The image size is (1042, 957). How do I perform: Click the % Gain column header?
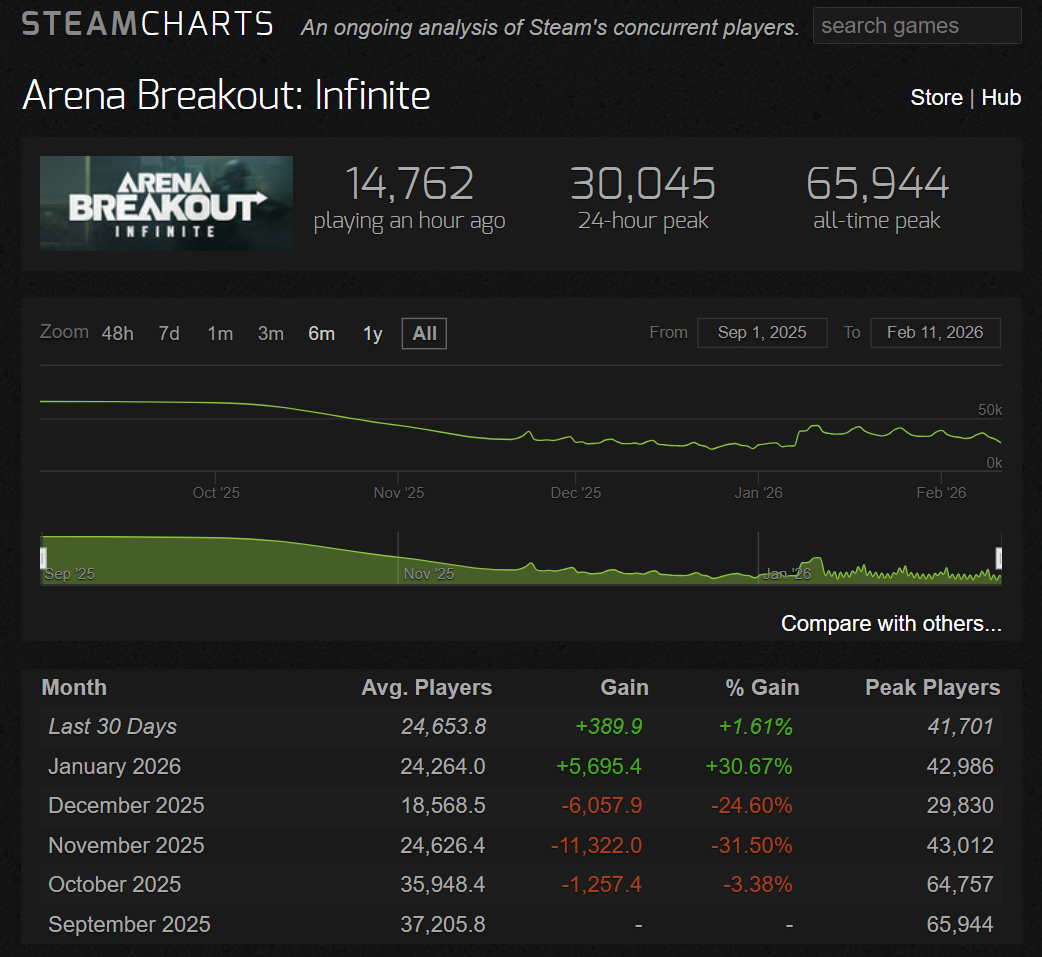click(762, 687)
